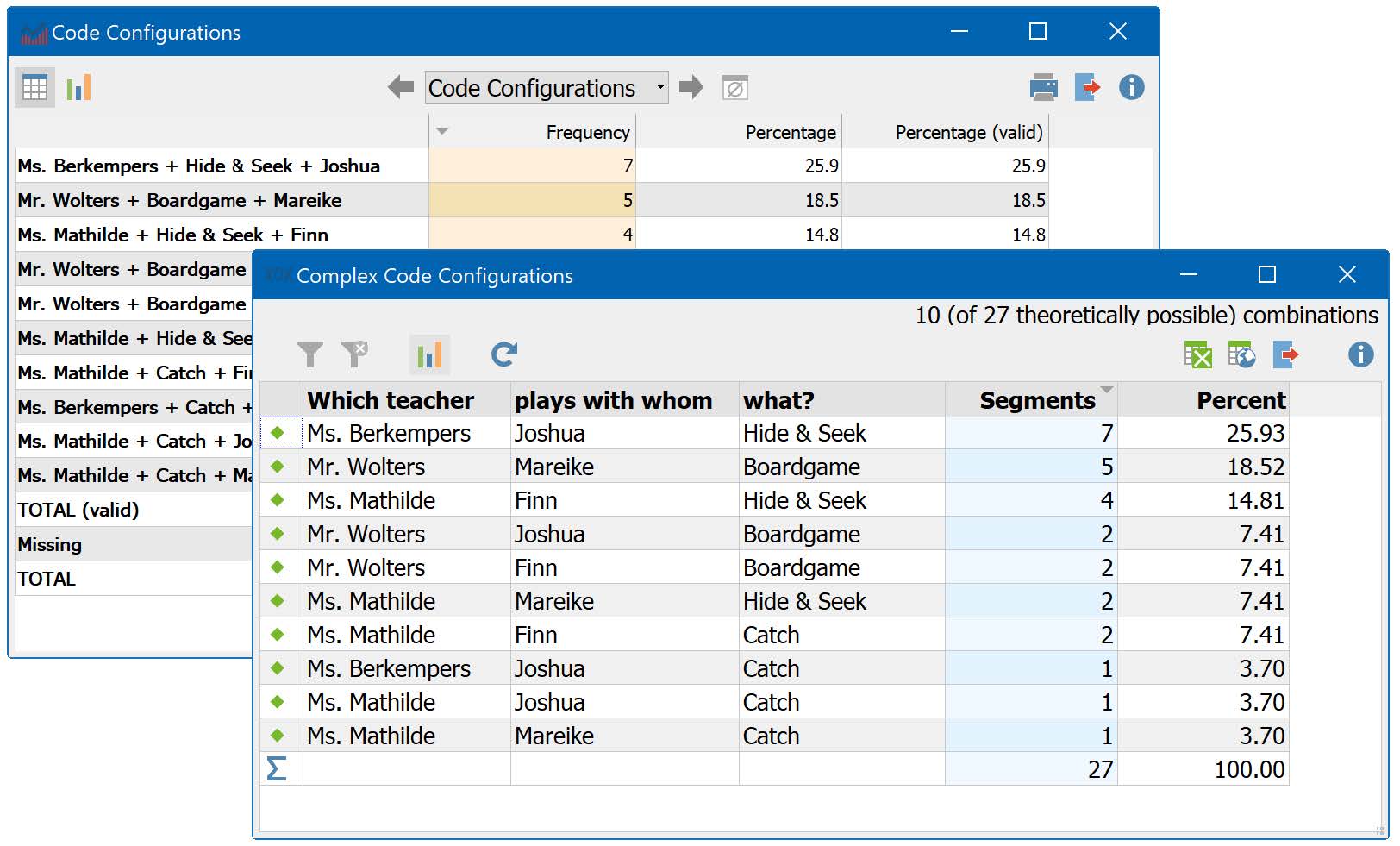Open results as HTML table in browser
Screen dimensions: 1400x846
1241,354
